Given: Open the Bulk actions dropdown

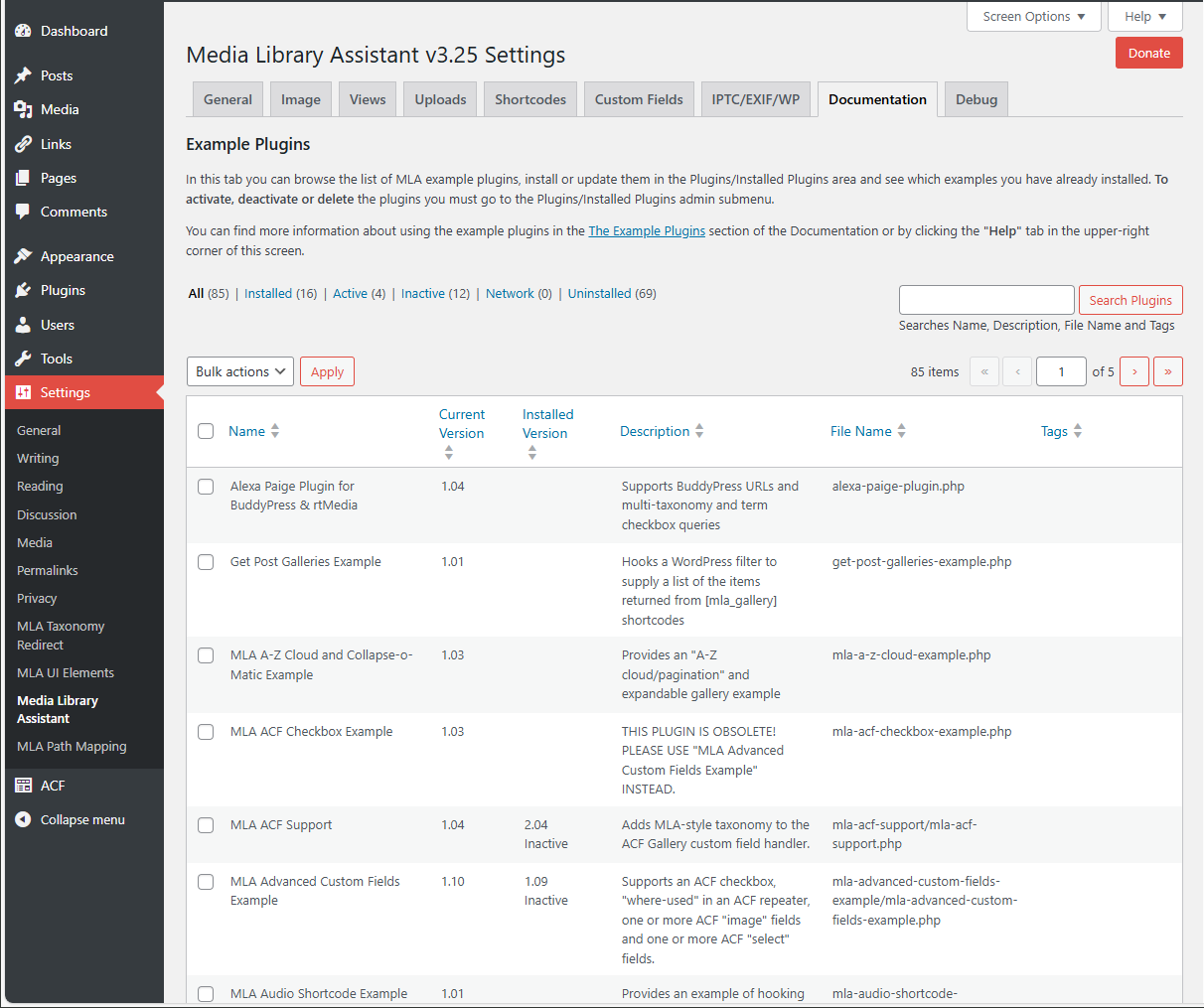Looking at the screenshot, I should pyautogui.click(x=239, y=371).
